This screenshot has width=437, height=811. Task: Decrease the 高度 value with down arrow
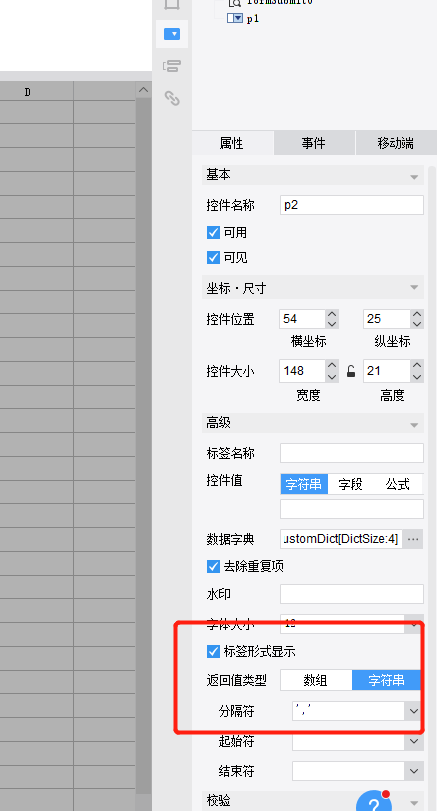(x=417, y=376)
